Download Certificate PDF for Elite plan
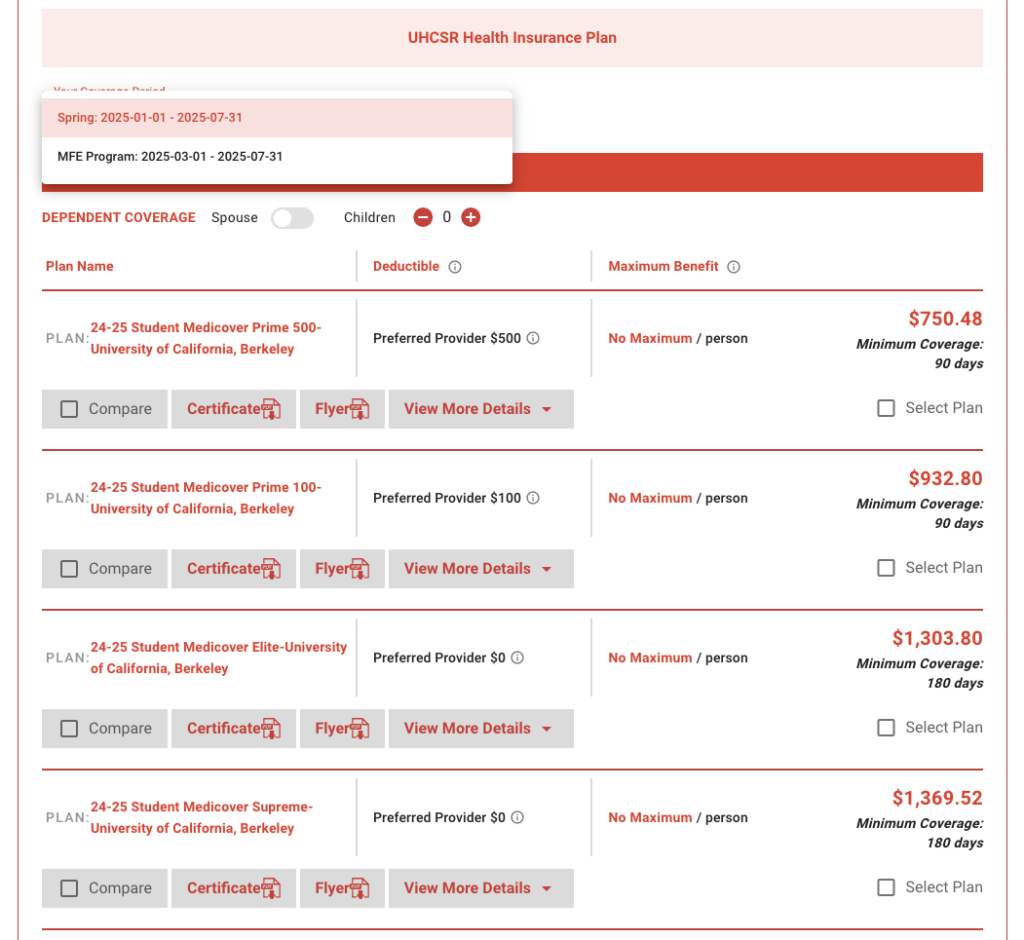Screen dimensions: 1024x940 (234, 728)
